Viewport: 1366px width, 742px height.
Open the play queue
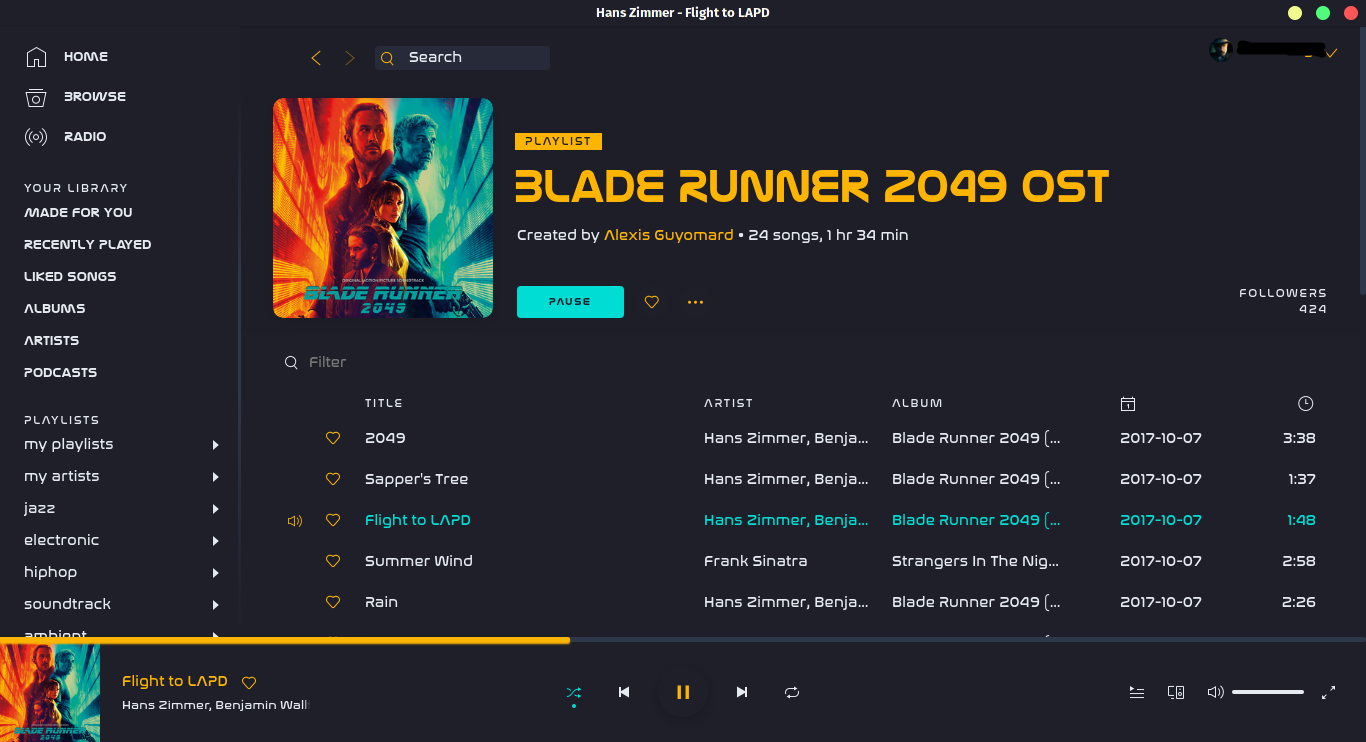click(x=1137, y=692)
